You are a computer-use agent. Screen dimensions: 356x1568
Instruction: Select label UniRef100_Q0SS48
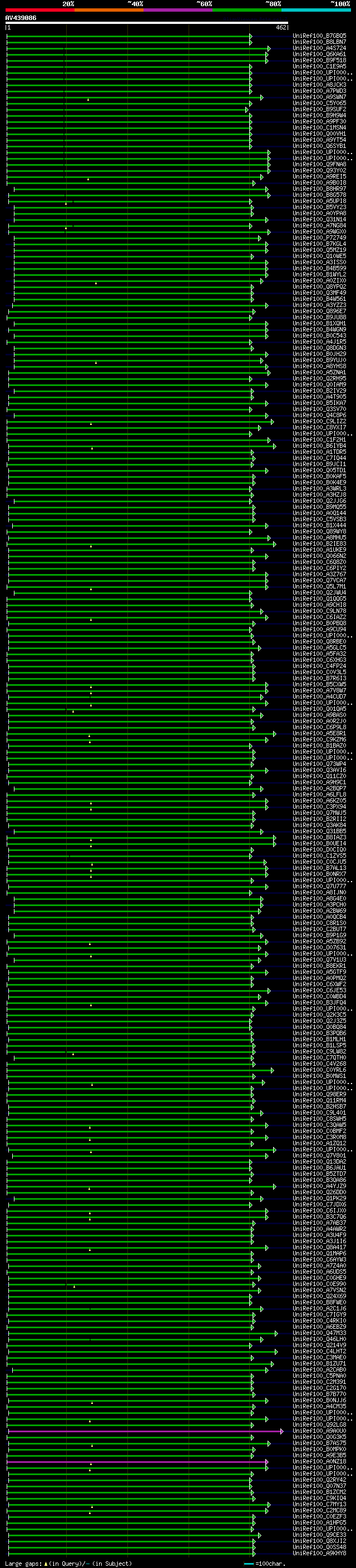[319, 1547]
